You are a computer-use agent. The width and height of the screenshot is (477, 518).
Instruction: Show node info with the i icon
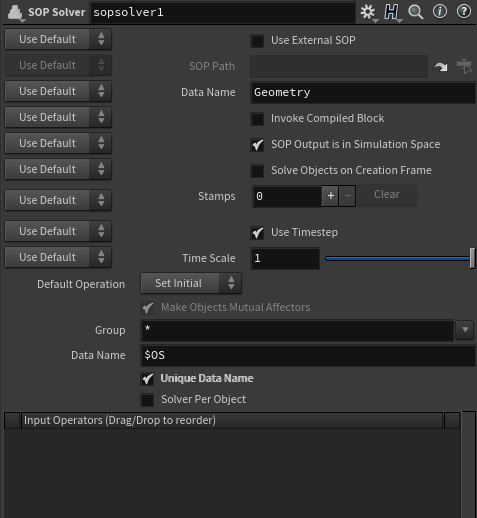pos(440,12)
